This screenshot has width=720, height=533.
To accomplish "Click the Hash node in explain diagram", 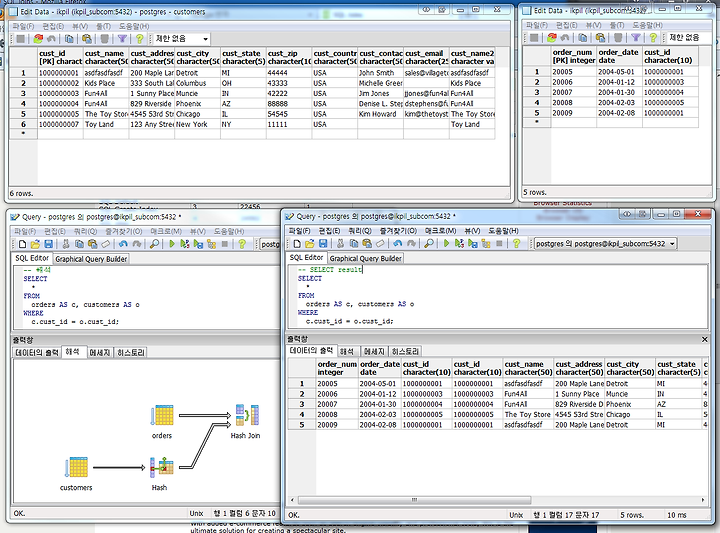I will point(161,474).
